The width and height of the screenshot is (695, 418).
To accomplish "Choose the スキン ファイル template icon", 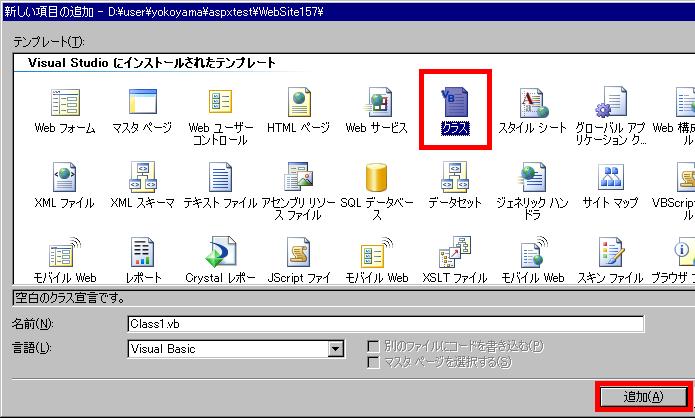I will click(x=611, y=252).
